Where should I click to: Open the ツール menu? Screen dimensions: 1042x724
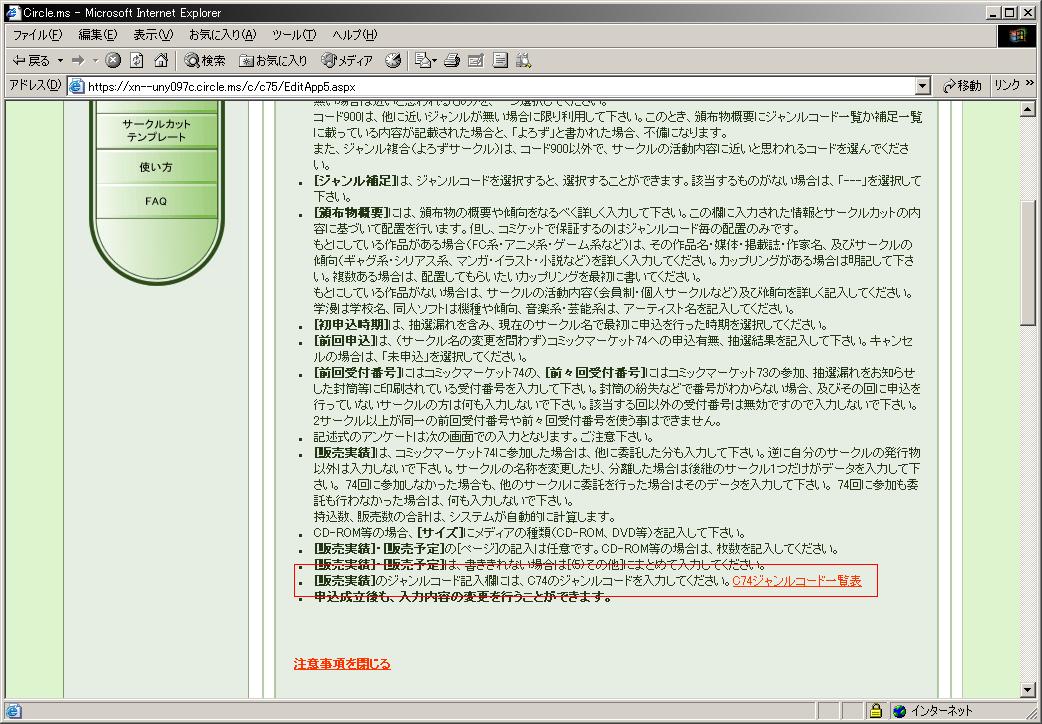[294, 35]
